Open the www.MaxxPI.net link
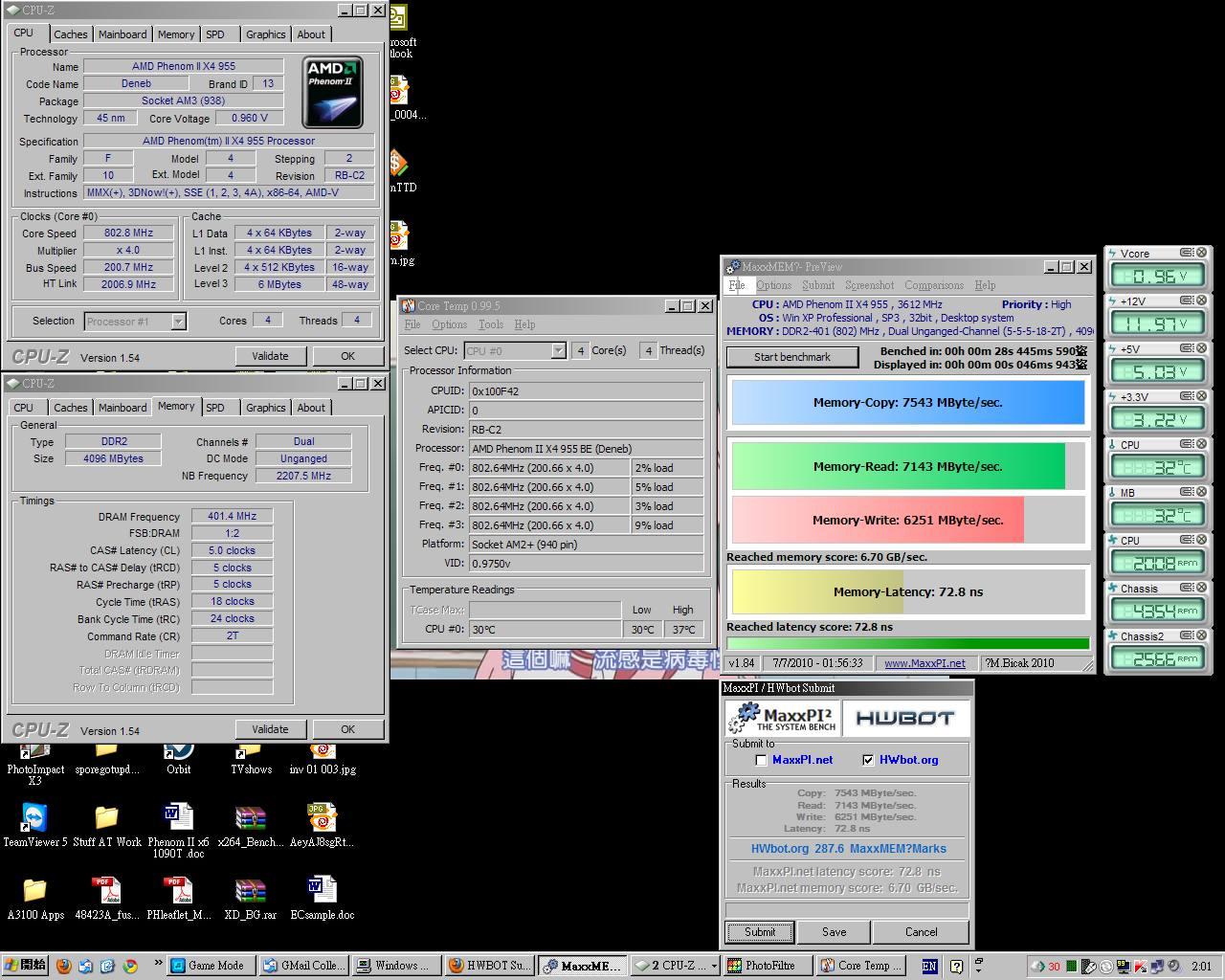This screenshot has height=980, width=1225. click(924, 663)
